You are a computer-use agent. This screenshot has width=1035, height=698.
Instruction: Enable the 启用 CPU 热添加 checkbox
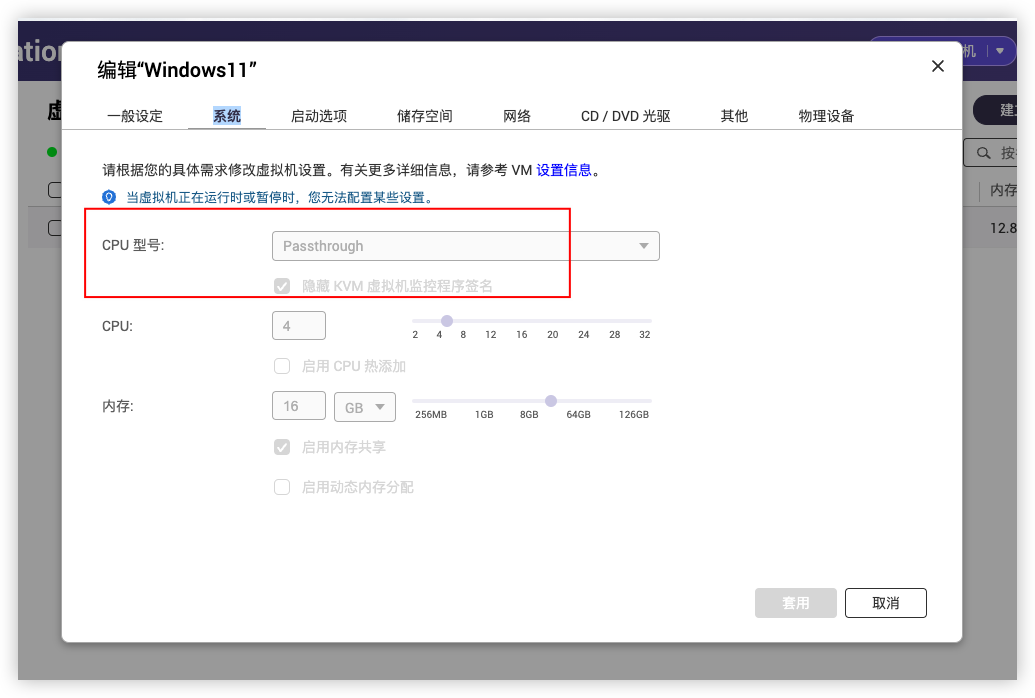[x=282, y=366]
